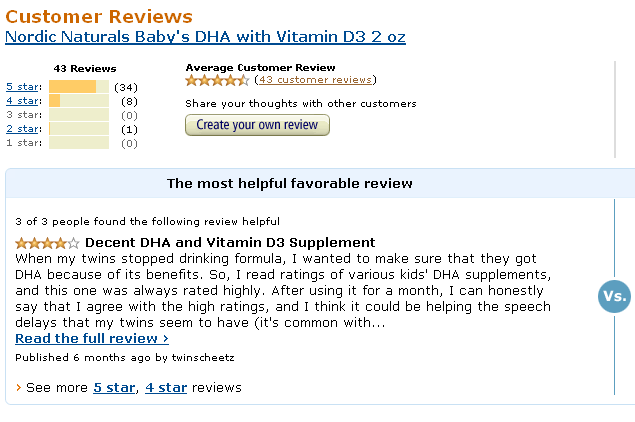Click the 4 star rating filter link

tap(23, 101)
